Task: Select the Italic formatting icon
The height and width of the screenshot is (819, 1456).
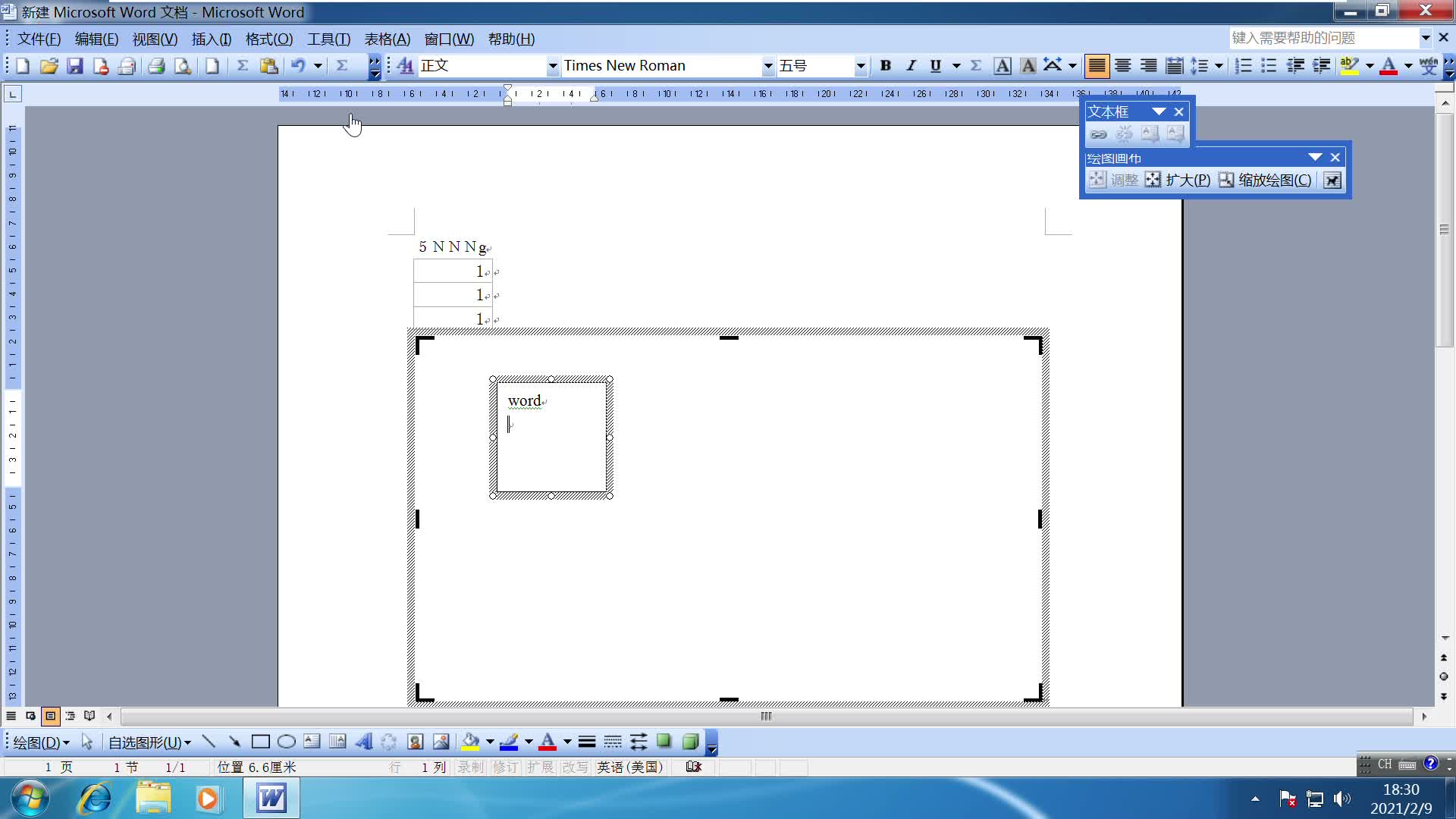Action: pyautogui.click(x=909, y=66)
